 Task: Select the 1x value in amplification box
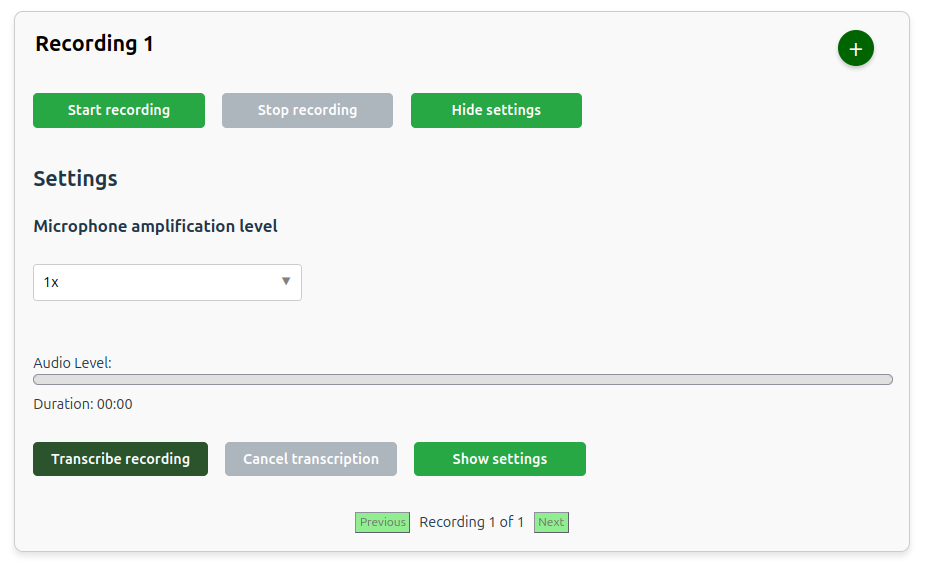[x=52, y=283]
